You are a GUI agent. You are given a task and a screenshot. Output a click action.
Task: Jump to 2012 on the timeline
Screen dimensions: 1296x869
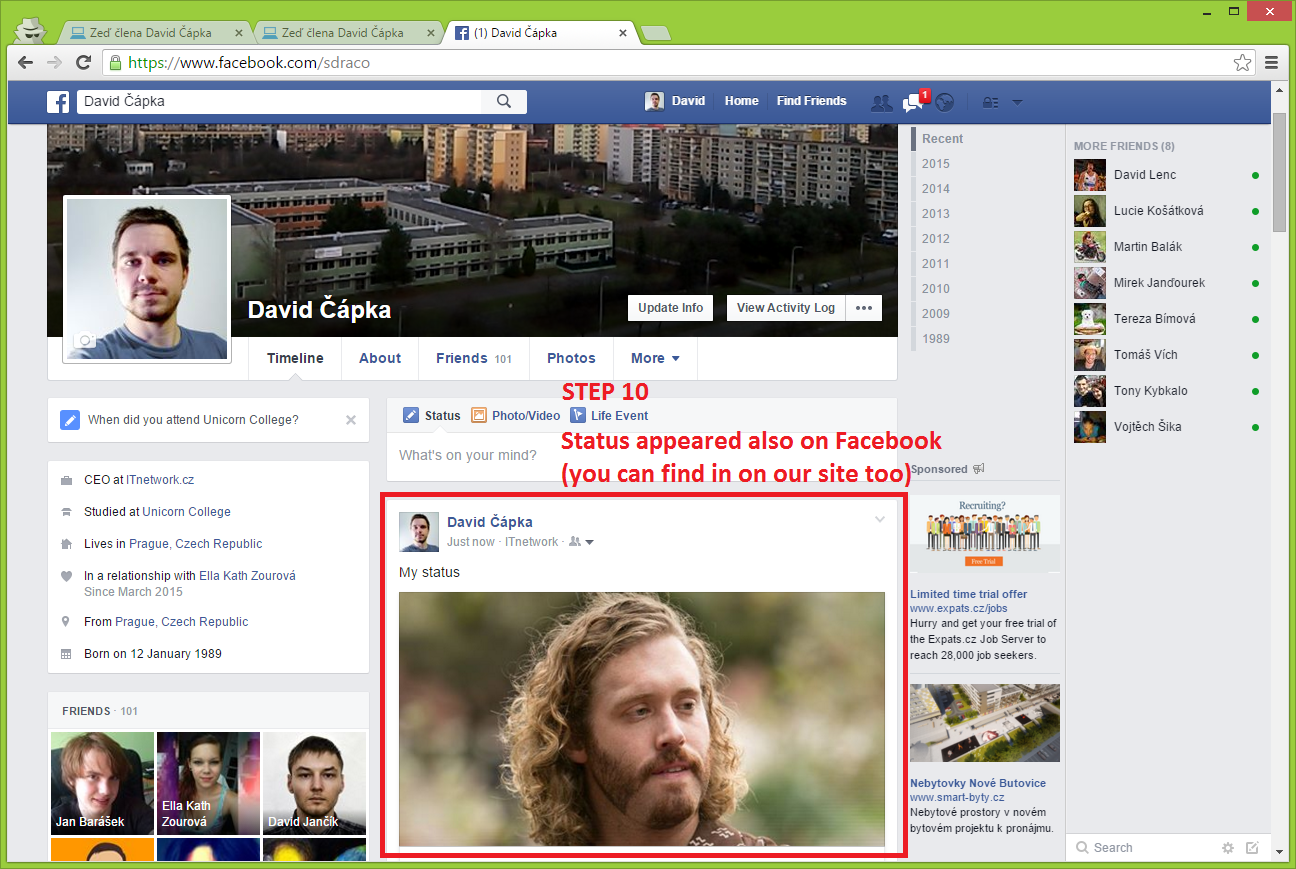click(936, 239)
